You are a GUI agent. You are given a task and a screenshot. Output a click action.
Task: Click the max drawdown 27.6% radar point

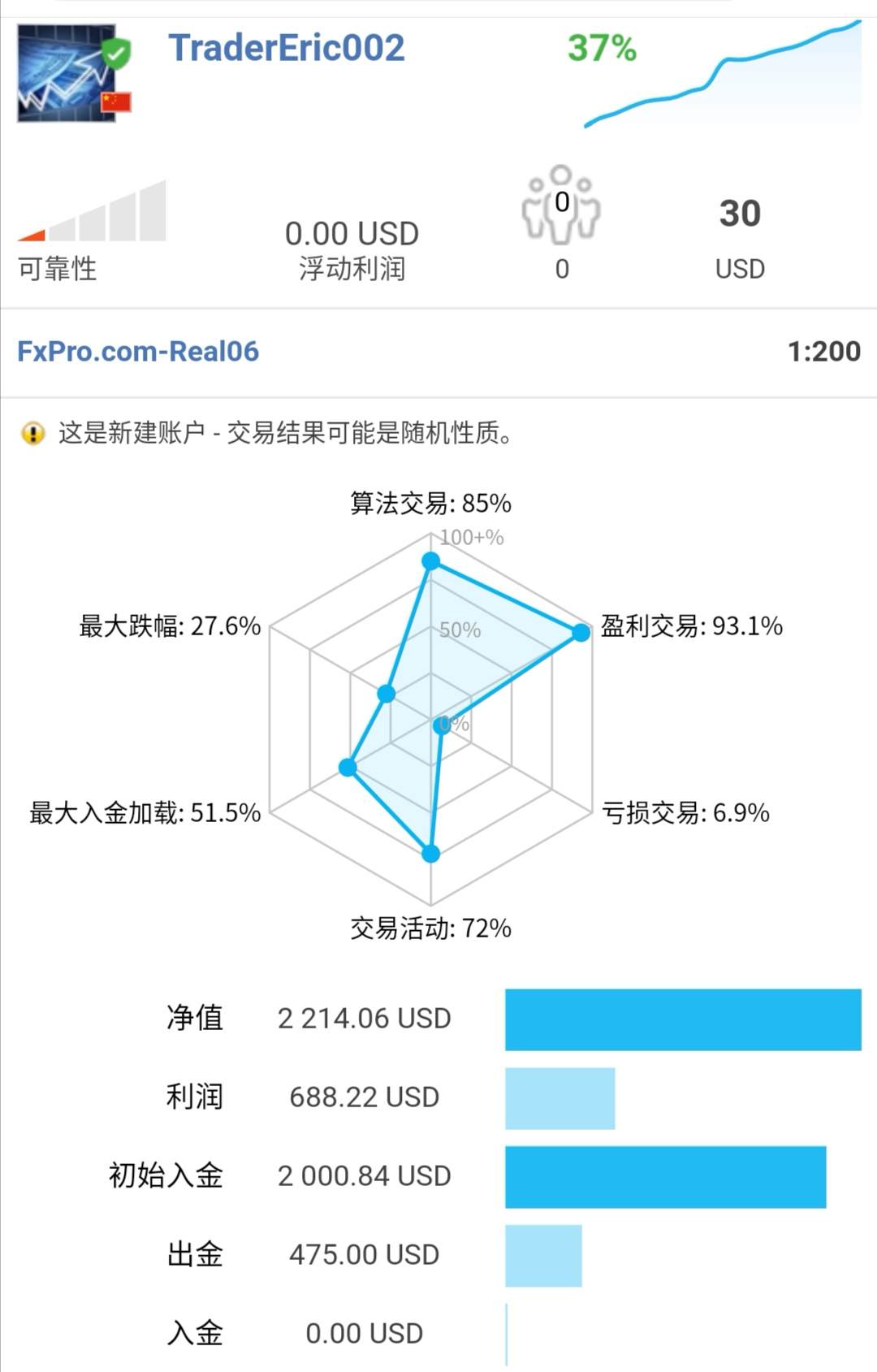(x=387, y=694)
